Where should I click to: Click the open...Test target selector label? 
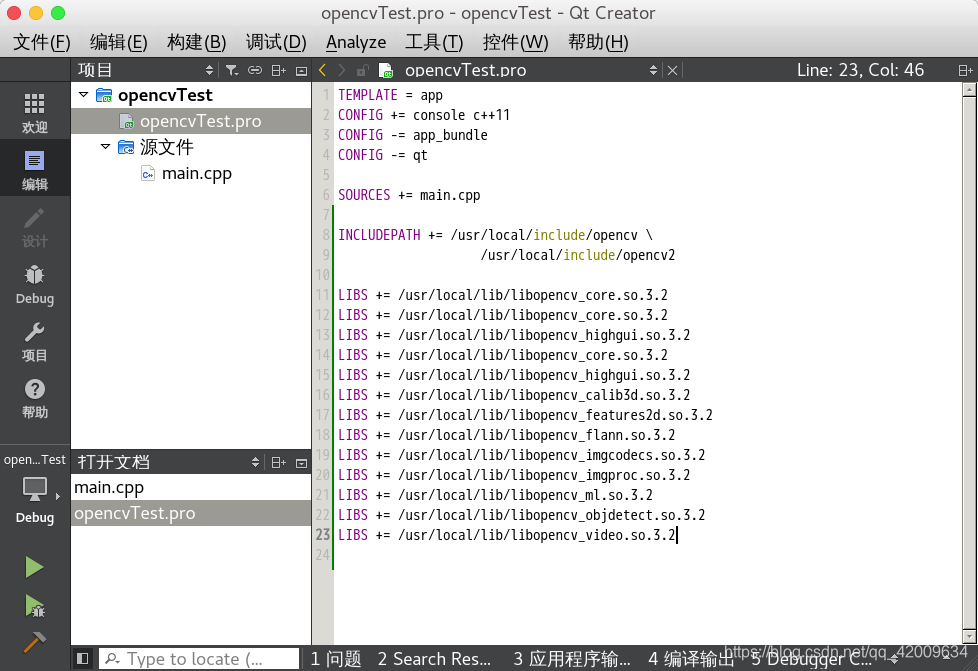click(x=34, y=460)
